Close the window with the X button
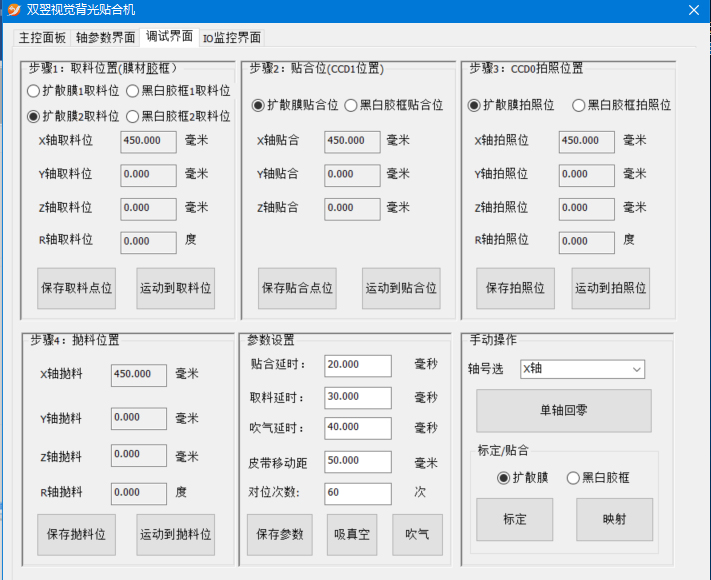The height and width of the screenshot is (580, 711). 692,10
